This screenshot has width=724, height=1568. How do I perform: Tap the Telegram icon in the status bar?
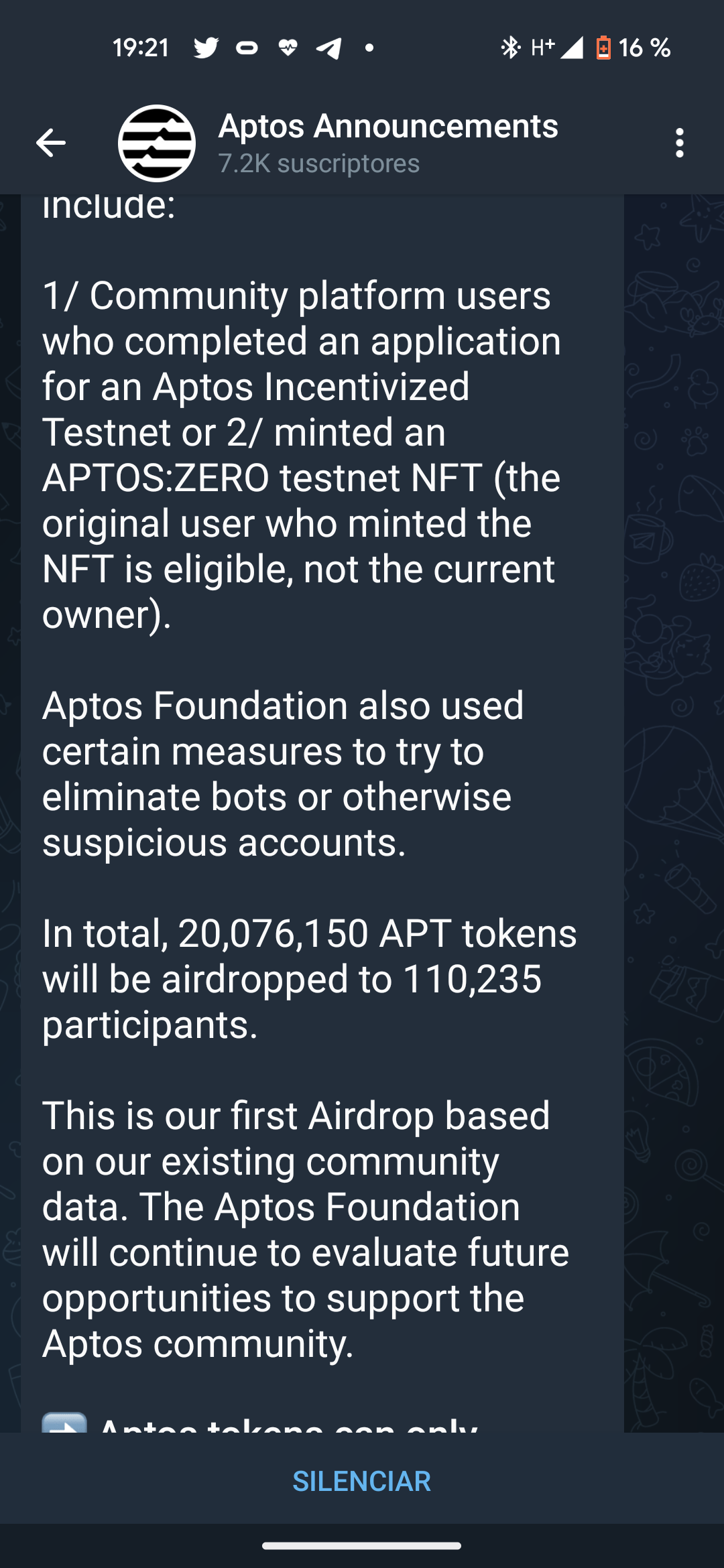[x=329, y=47]
